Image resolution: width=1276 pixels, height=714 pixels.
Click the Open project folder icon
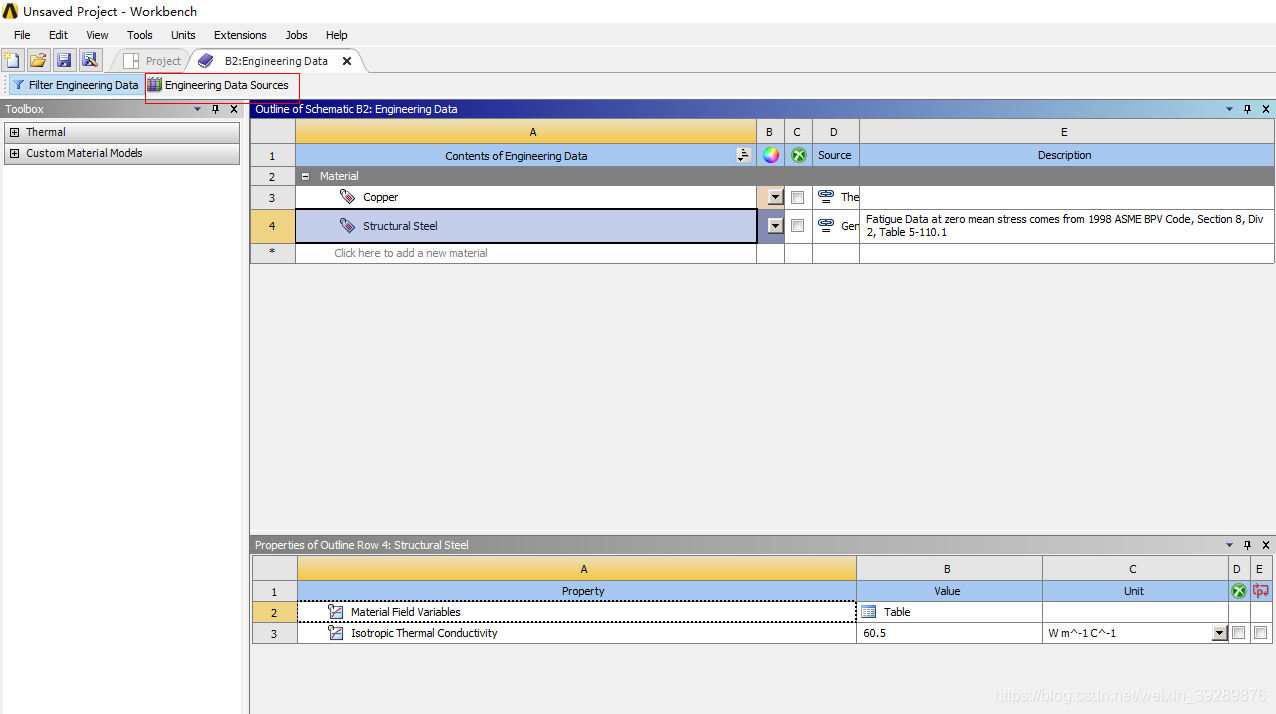pyautogui.click(x=38, y=61)
